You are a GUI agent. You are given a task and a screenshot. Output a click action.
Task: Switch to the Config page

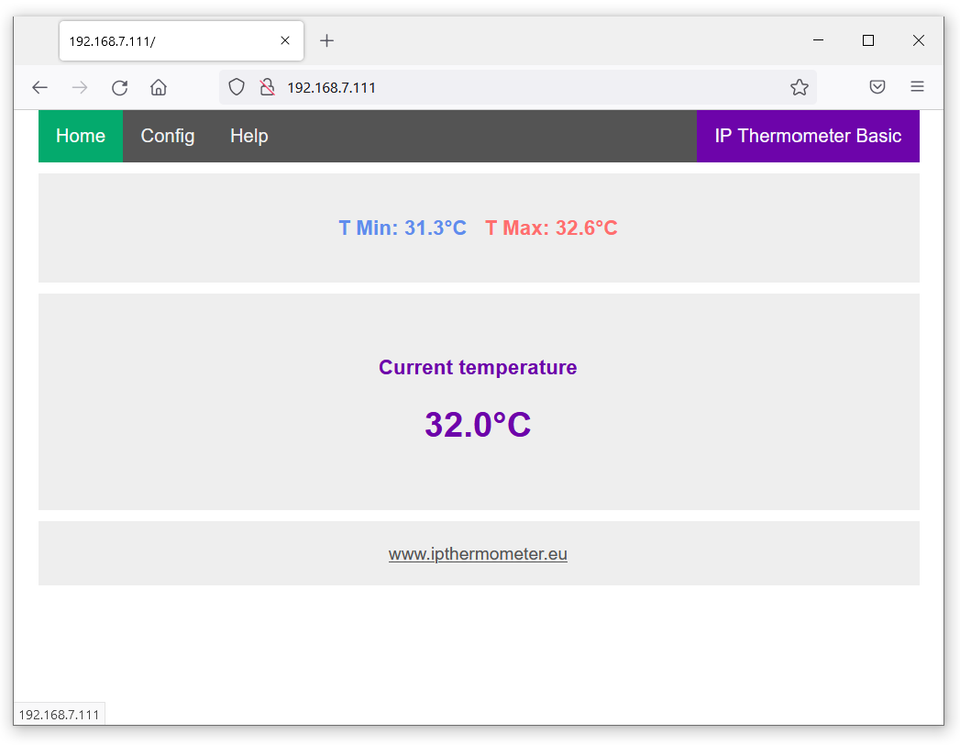tap(167, 135)
